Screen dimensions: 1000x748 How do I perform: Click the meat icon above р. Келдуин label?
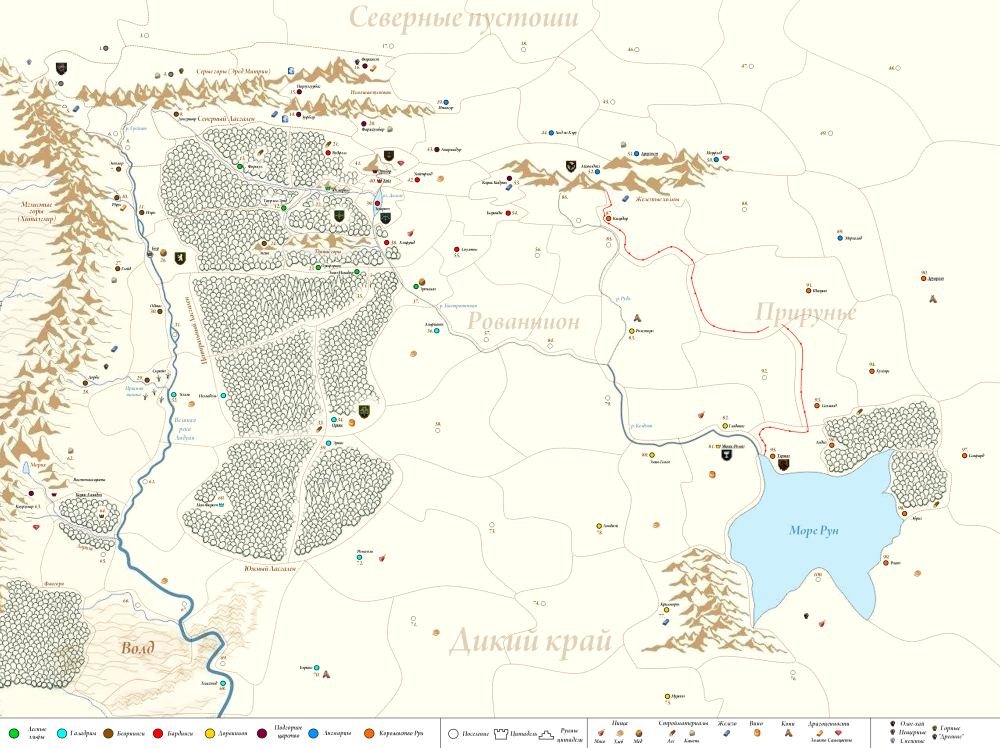(702, 414)
